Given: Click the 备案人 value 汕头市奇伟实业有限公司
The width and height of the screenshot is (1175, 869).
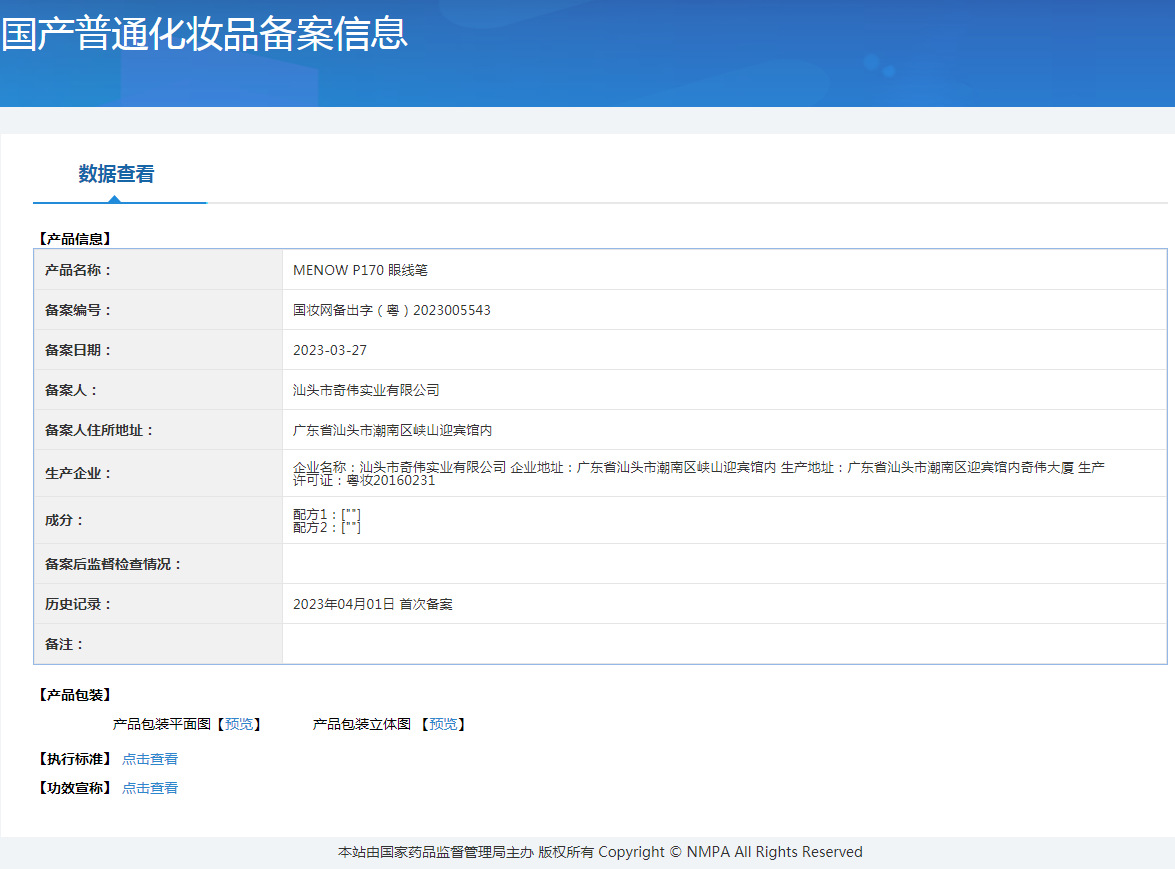Looking at the screenshot, I should (366, 390).
